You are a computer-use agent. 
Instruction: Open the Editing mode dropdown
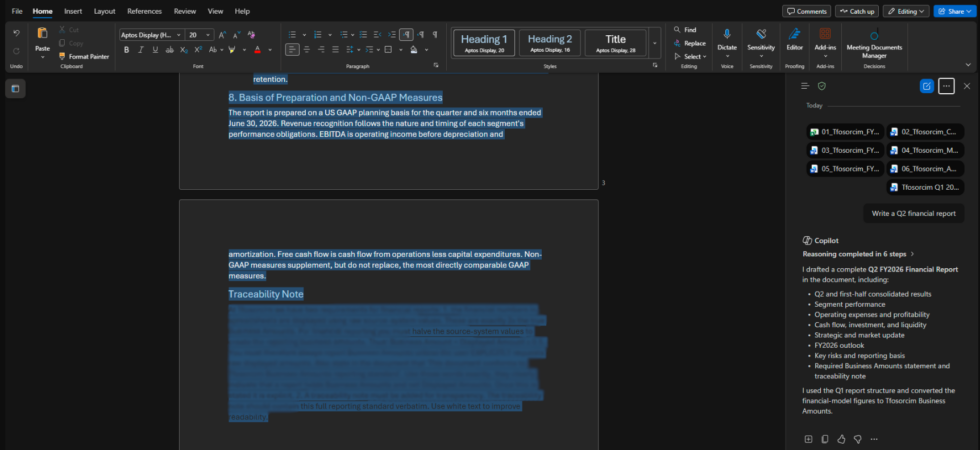coord(906,11)
